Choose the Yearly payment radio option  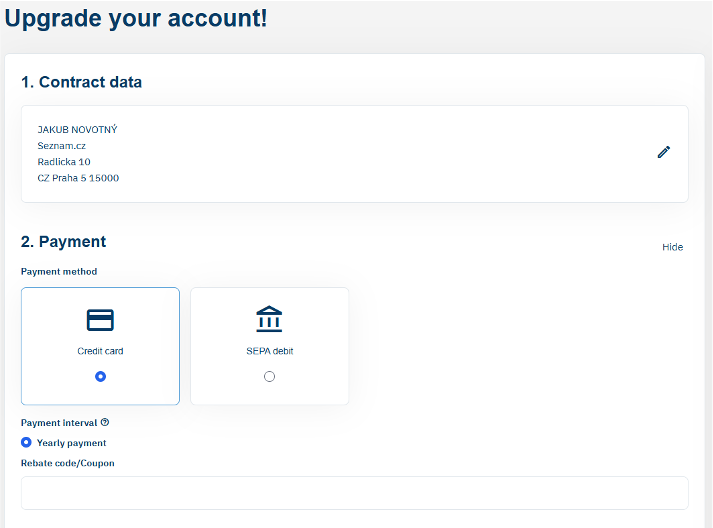pyautogui.click(x=26, y=442)
